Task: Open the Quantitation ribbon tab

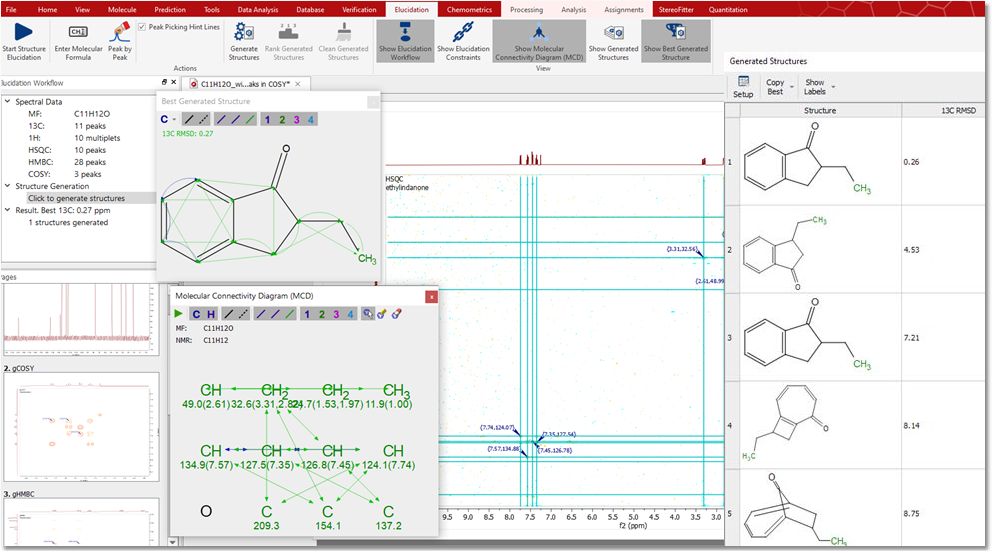Action: click(x=728, y=9)
